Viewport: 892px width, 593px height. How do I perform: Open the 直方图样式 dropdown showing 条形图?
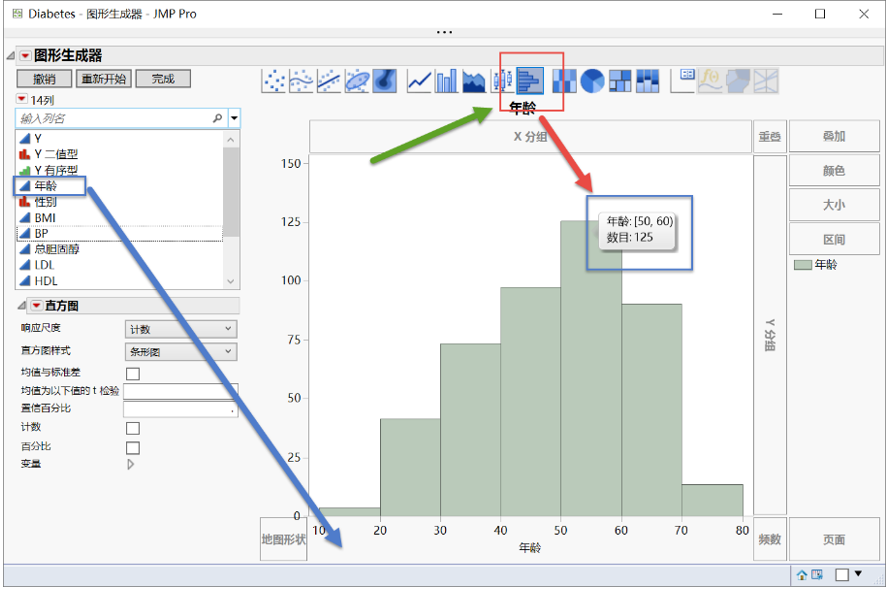(x=181, y=351)
